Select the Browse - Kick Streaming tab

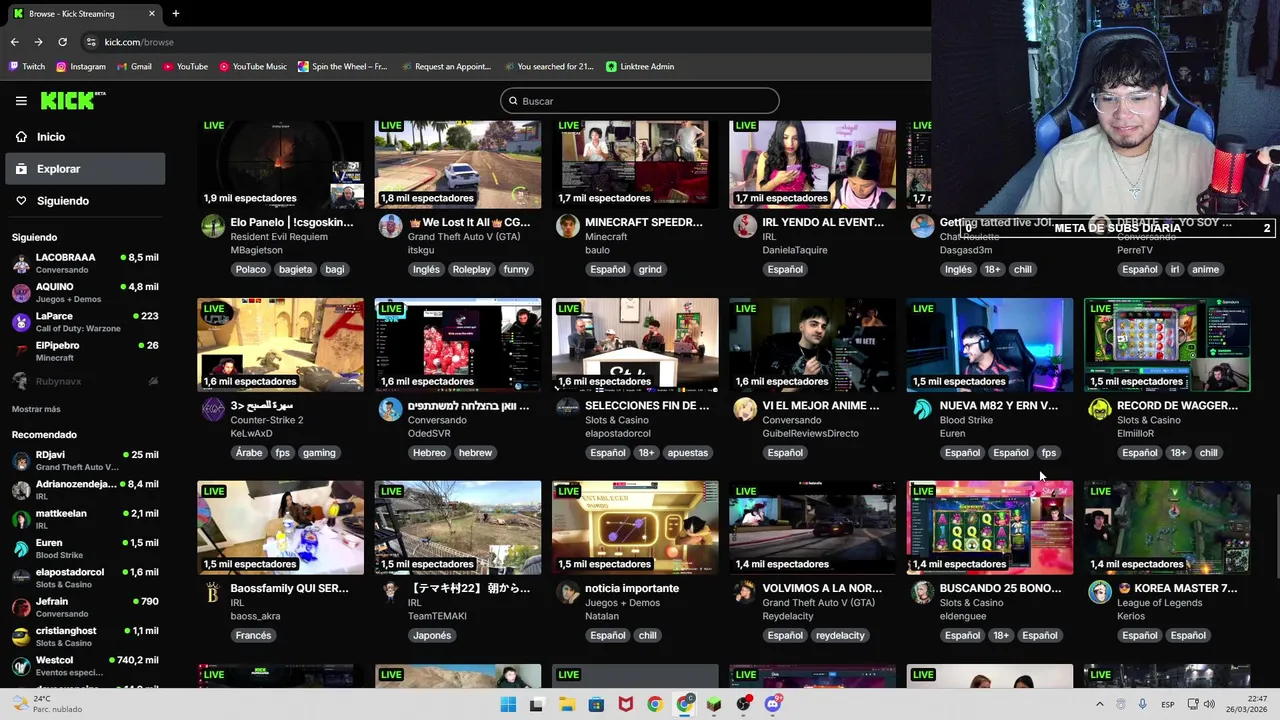pyautogui.click(x=85, y=14)
